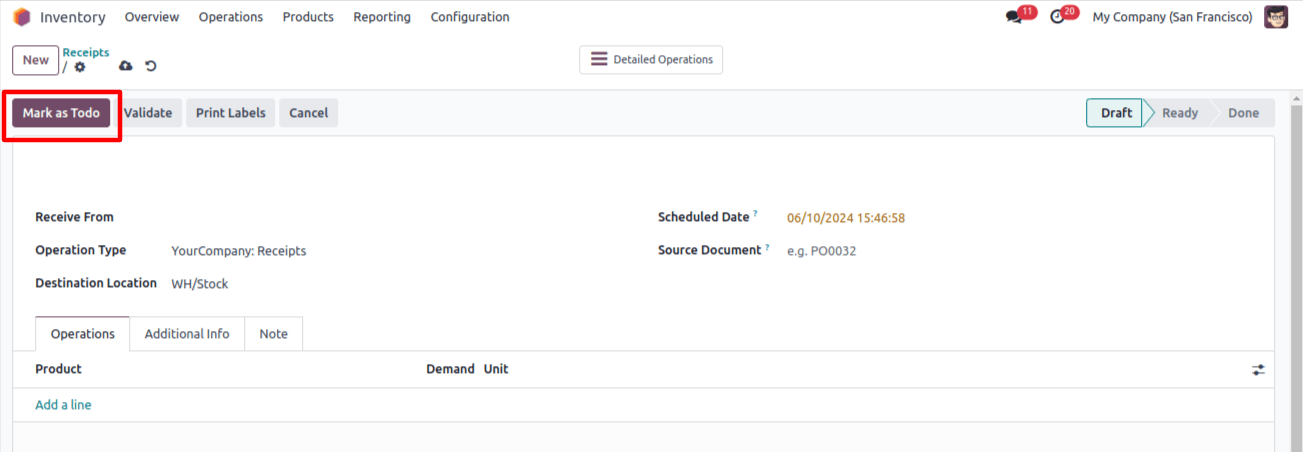Discard changes with the undo icon
The image size is (1303, 452).
(x=151, y=66)
